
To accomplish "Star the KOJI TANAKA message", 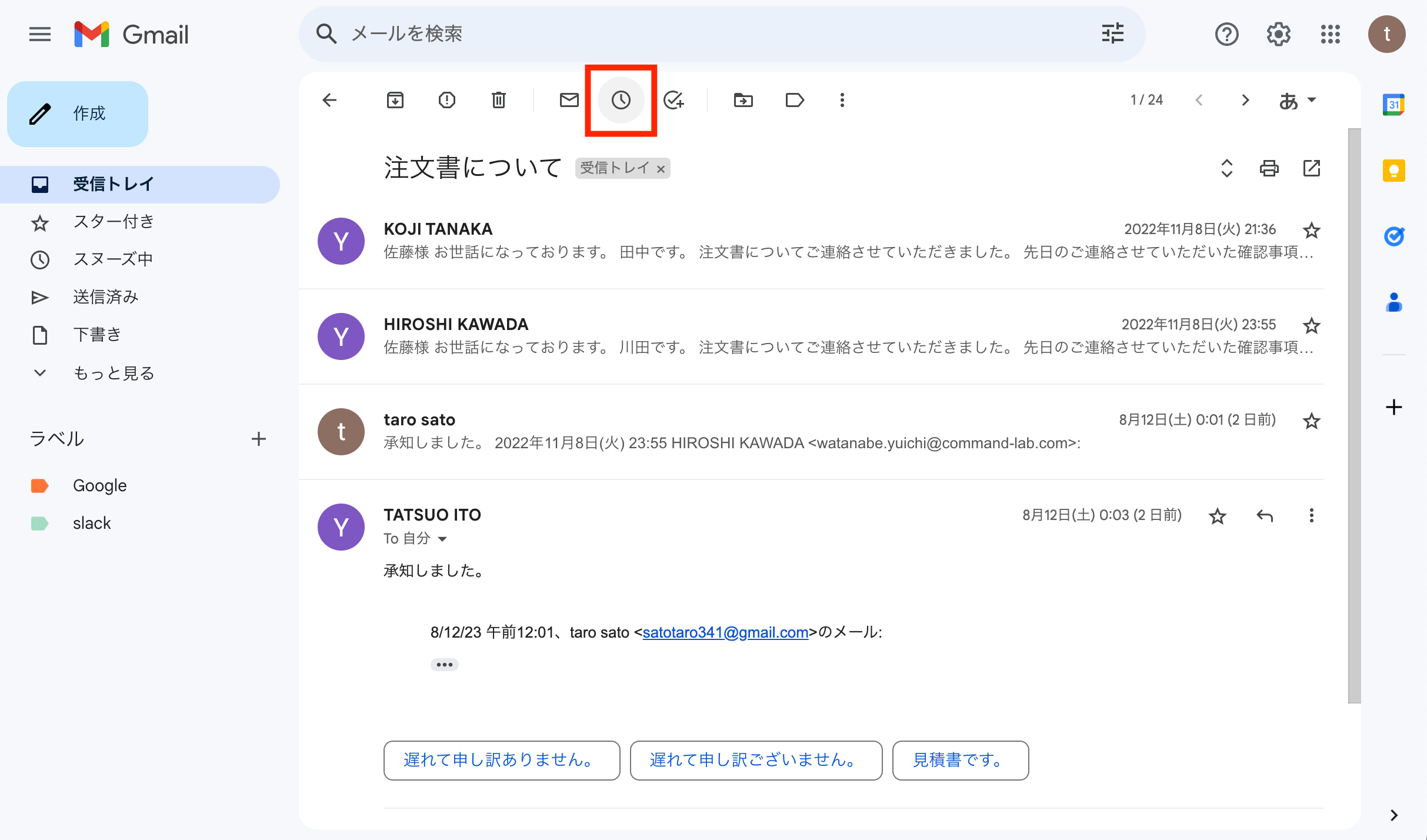I will click(x=1312, y=230).
